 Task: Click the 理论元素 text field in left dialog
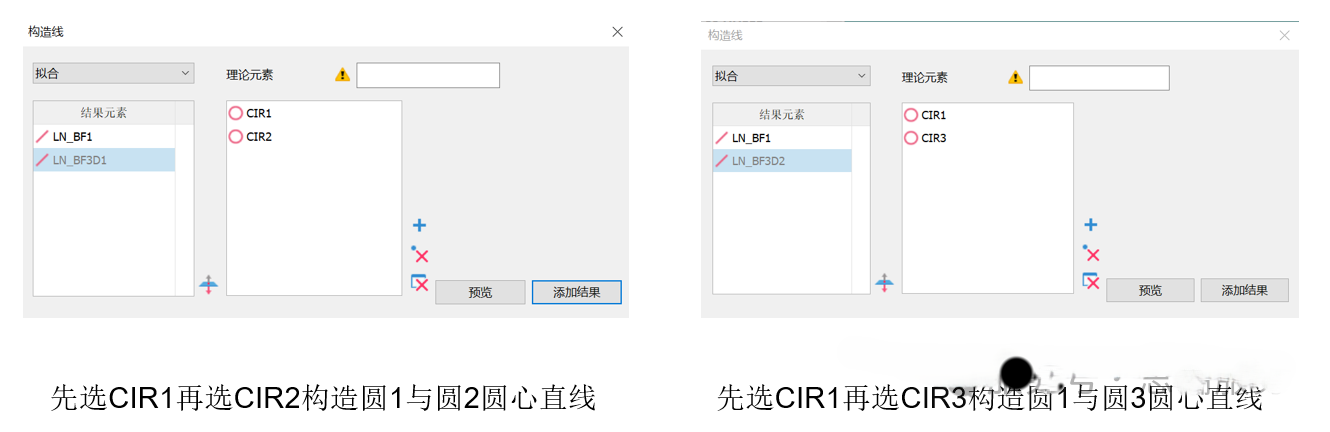428,75
